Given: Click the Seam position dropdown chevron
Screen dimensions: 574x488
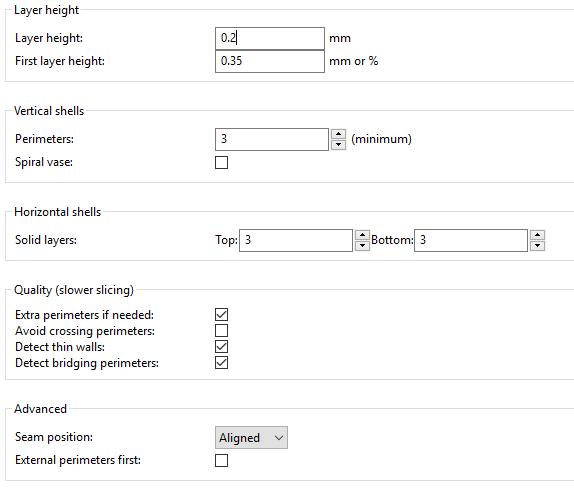Looking at the screenshot, I should [279, 438].
